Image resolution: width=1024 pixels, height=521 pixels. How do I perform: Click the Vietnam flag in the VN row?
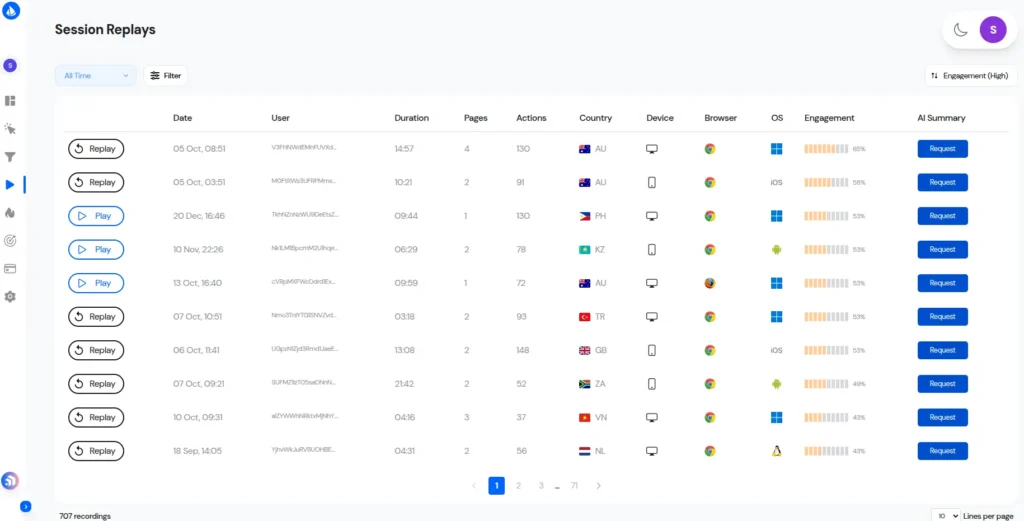(x=584, y=417)
